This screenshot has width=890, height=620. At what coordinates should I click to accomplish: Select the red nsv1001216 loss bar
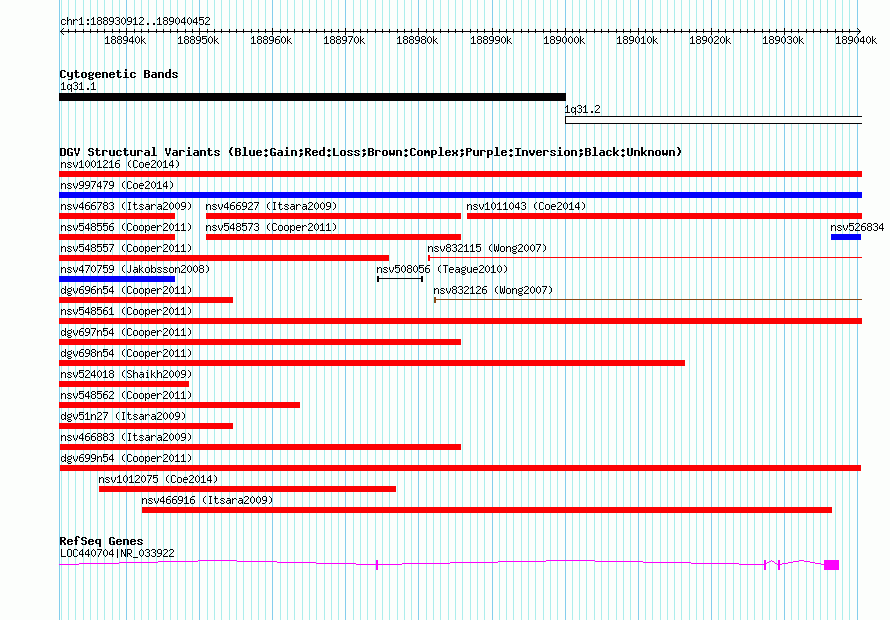point(460,174)
